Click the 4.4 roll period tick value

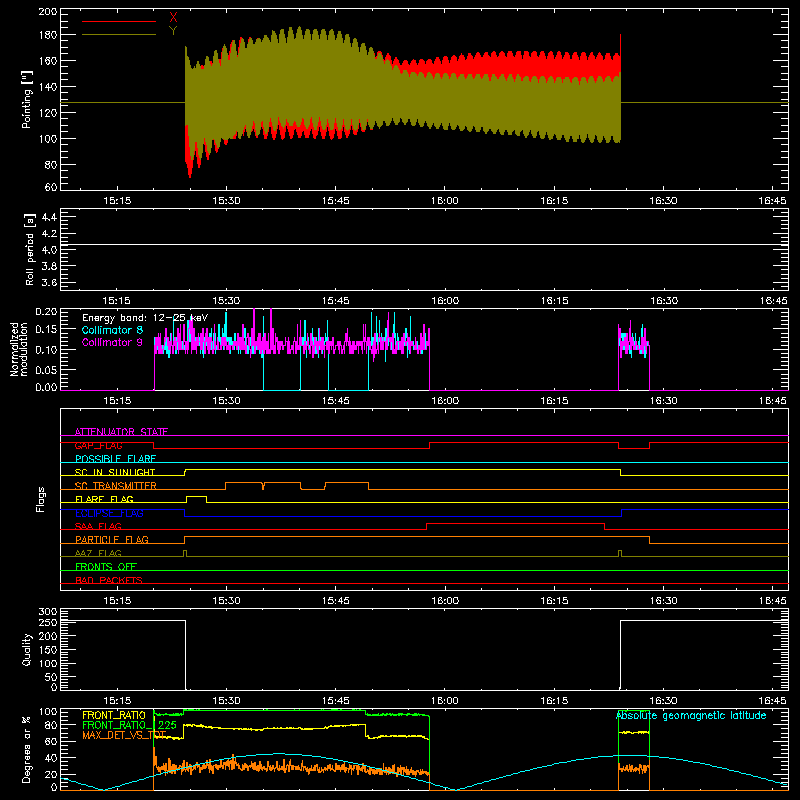point(49,217)
